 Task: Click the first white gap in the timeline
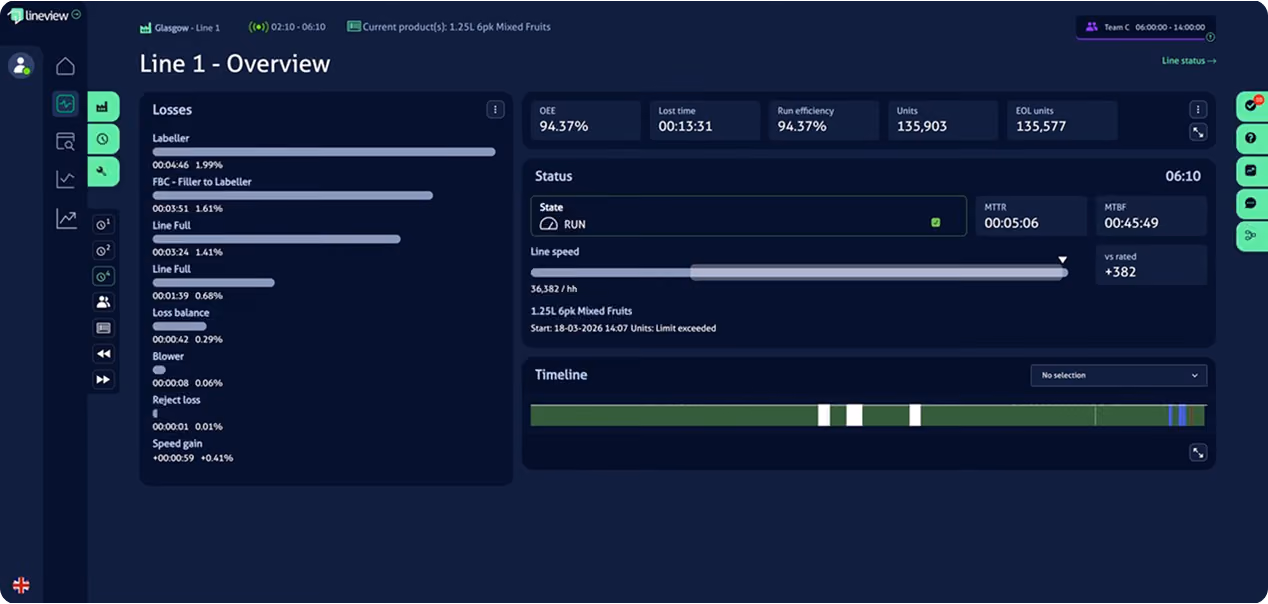(824, 415)
